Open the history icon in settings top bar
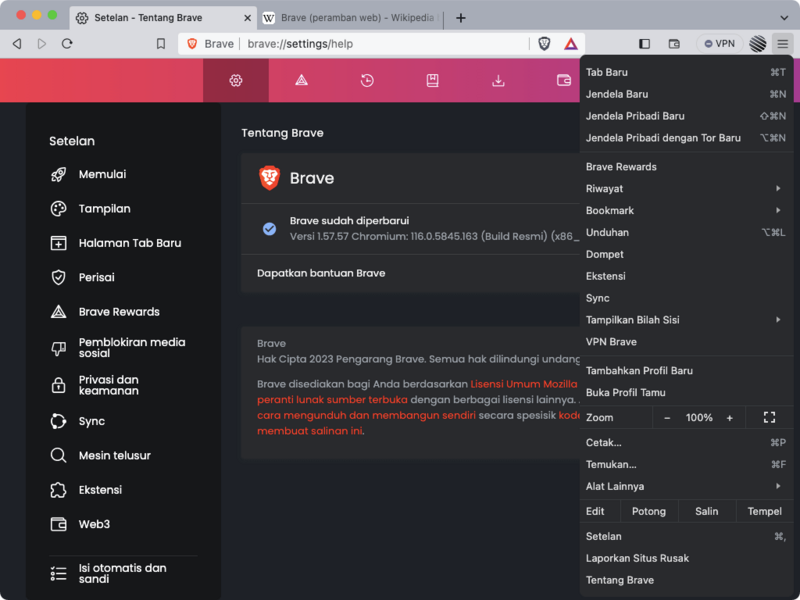This screenshot has width=800, height=600. click(367, 80)
